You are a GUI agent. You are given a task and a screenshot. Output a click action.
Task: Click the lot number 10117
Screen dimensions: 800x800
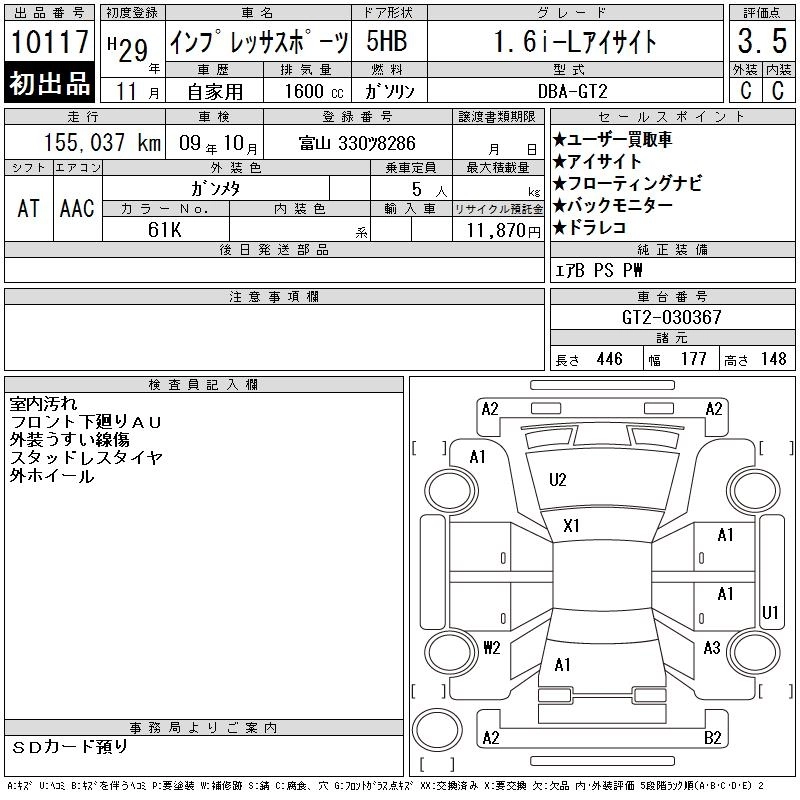(x=50, y=43)
